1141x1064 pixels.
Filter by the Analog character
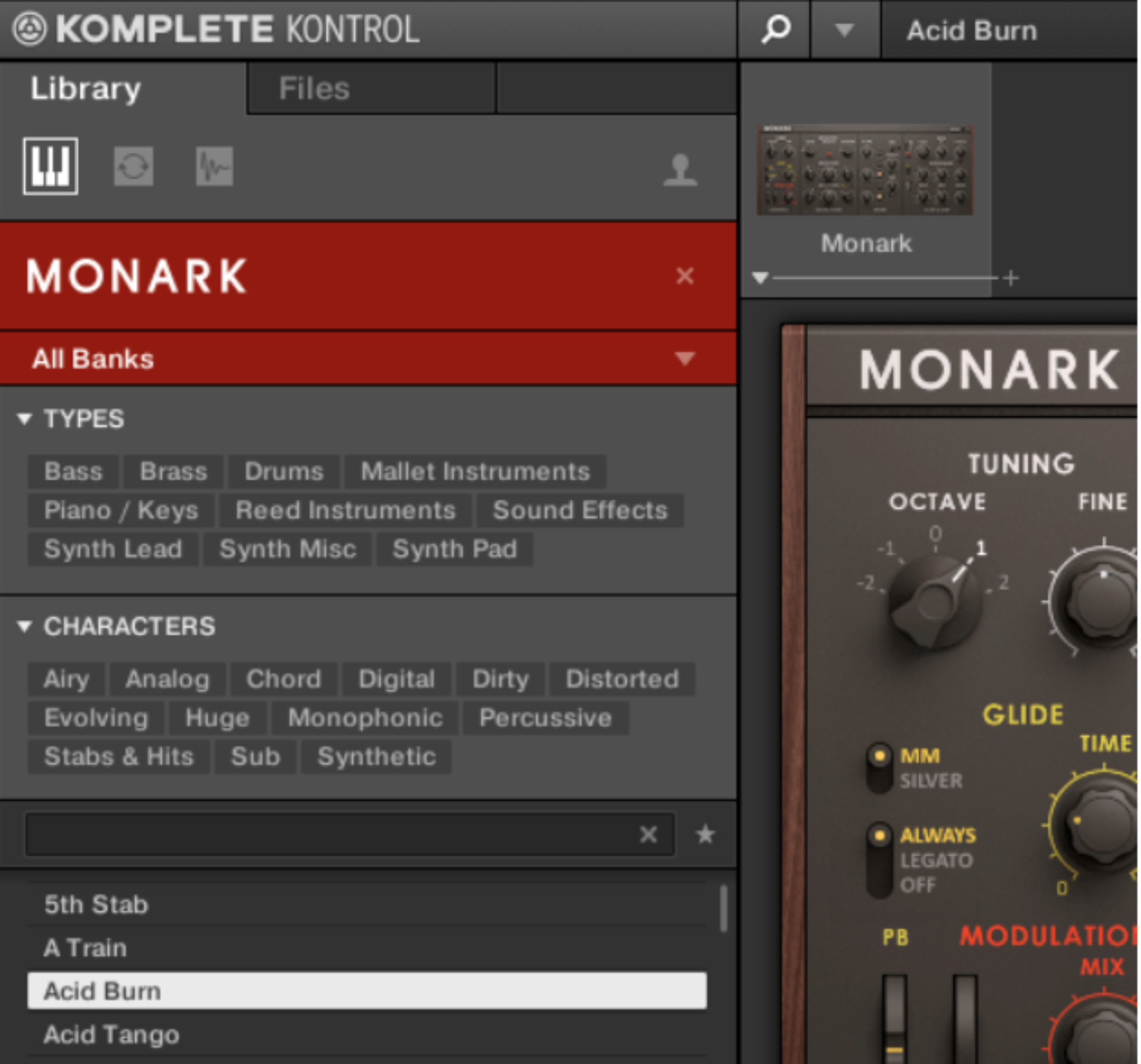tap(166, 678)
